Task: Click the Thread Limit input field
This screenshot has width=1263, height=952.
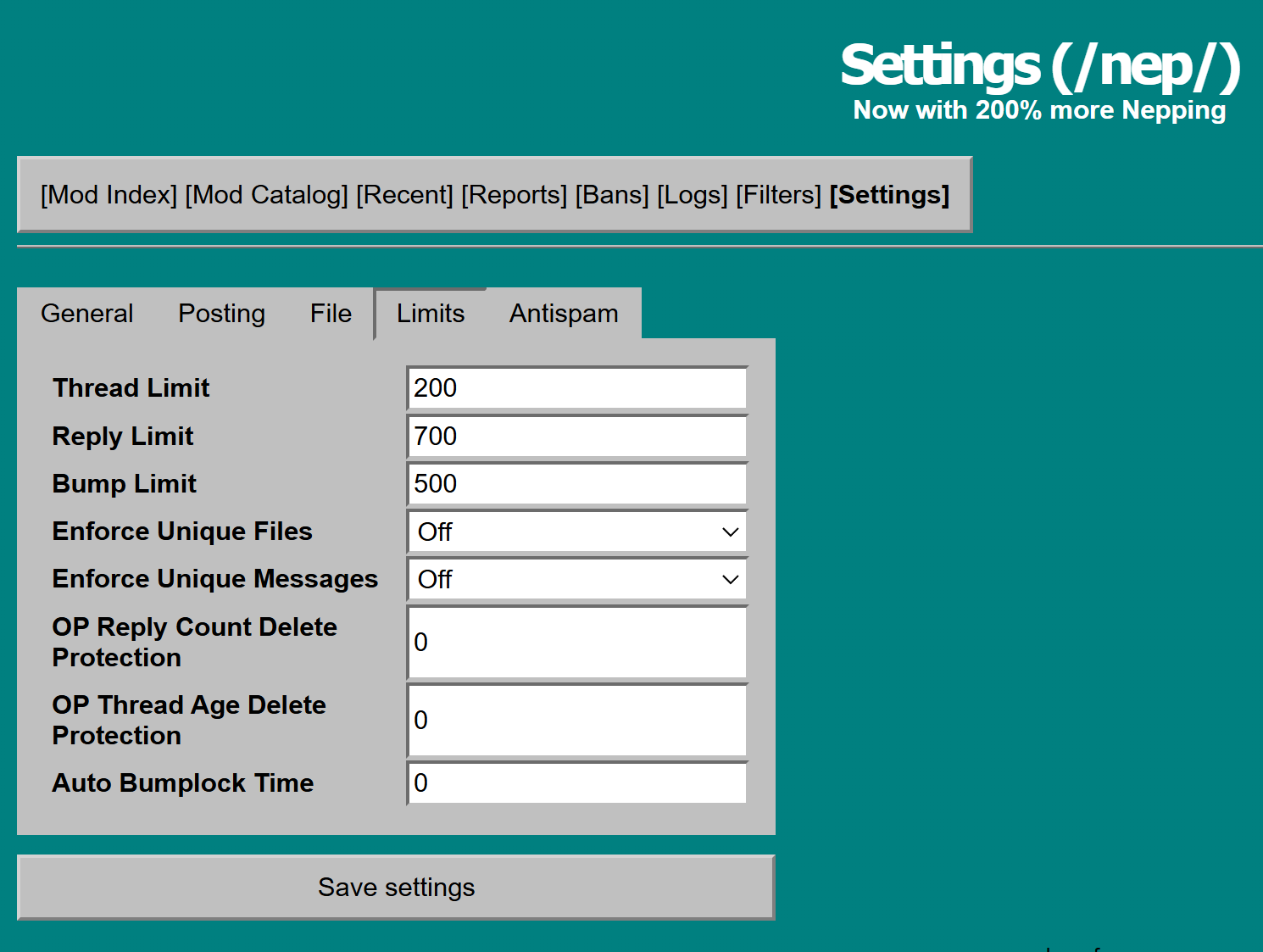Action: [x=577, y=388]
